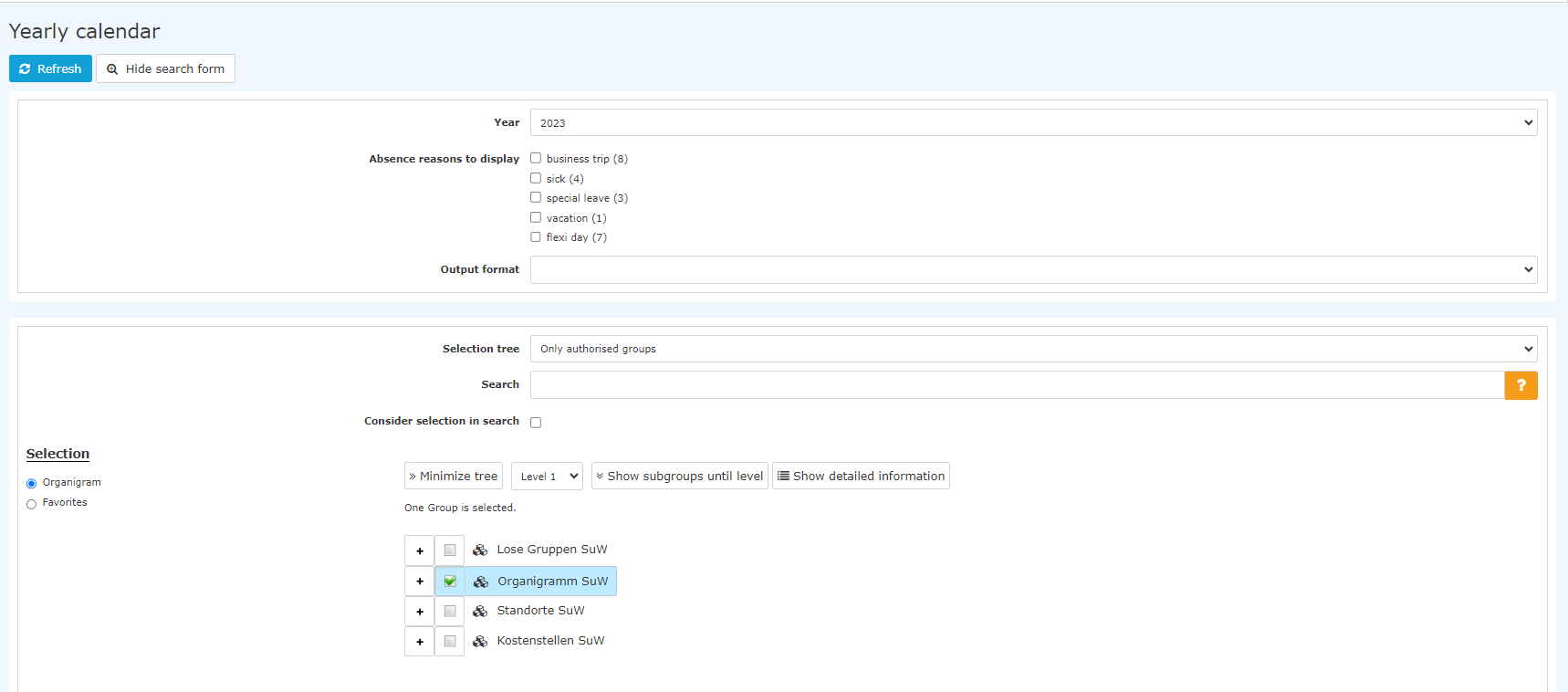
Task: Expand the Organigramm SuW node
Action: [x=419, y=581]
